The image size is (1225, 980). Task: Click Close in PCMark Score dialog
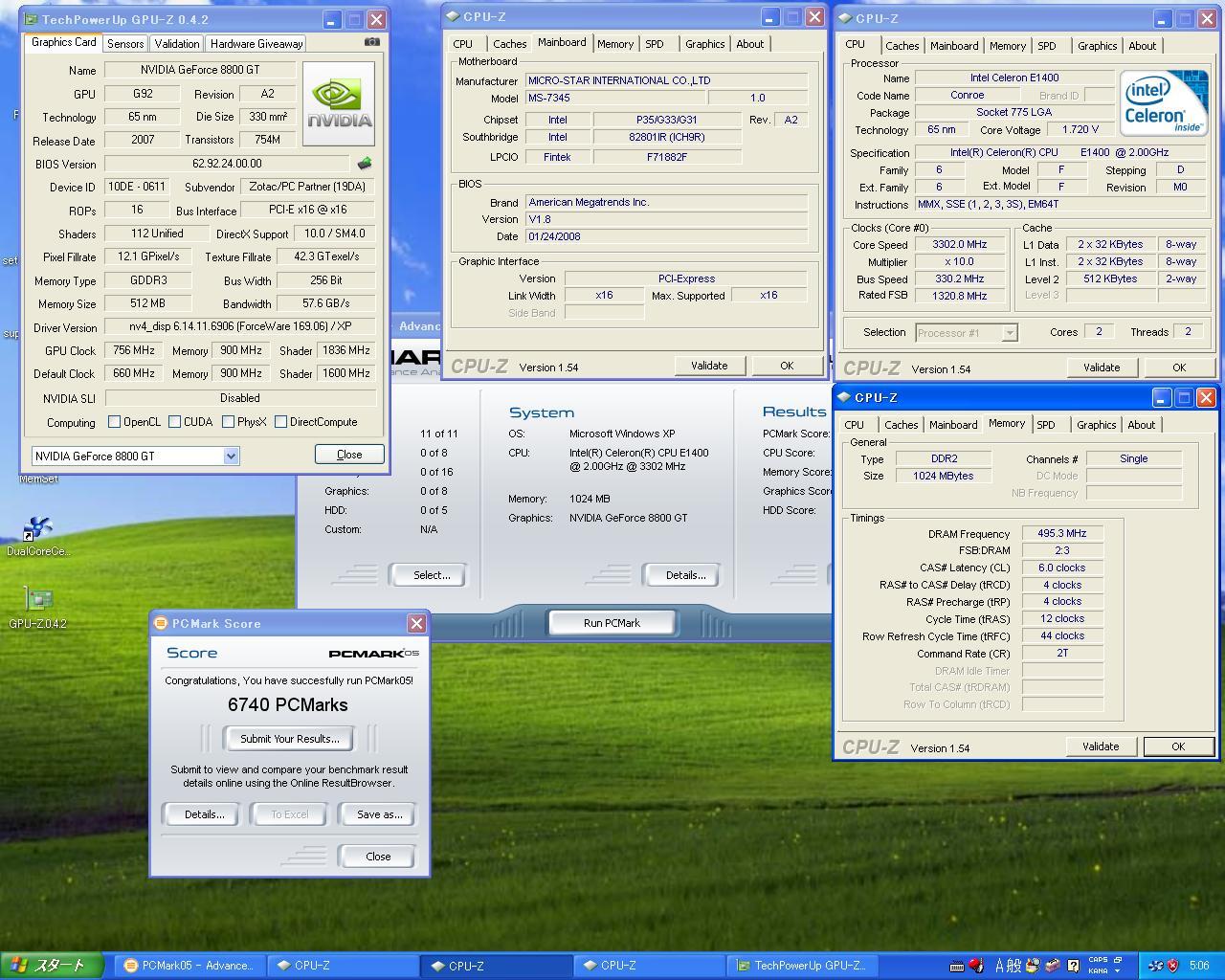(x=378, y=857)
